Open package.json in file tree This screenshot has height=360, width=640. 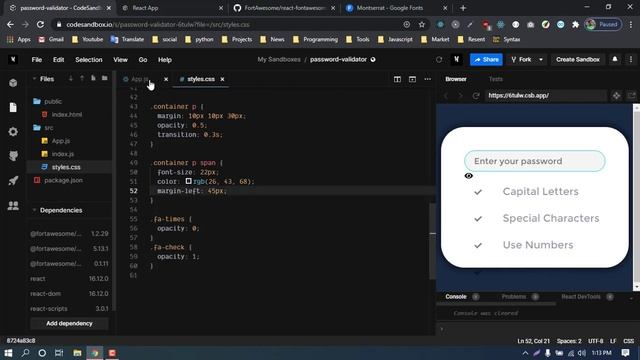63,180
